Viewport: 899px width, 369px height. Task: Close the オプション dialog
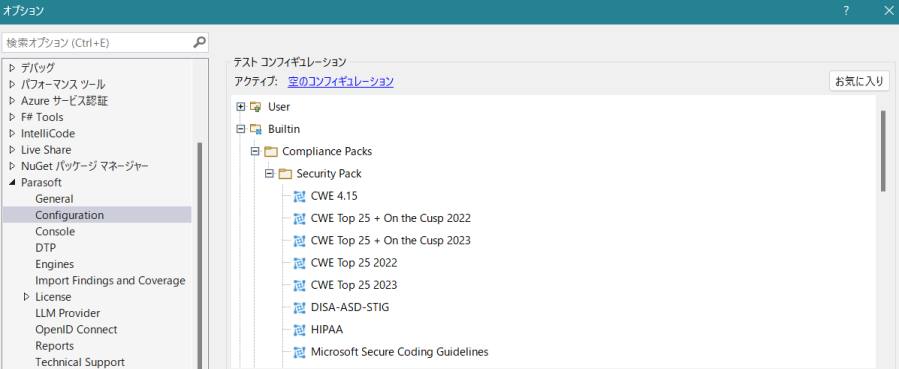(x=888, y=11)
